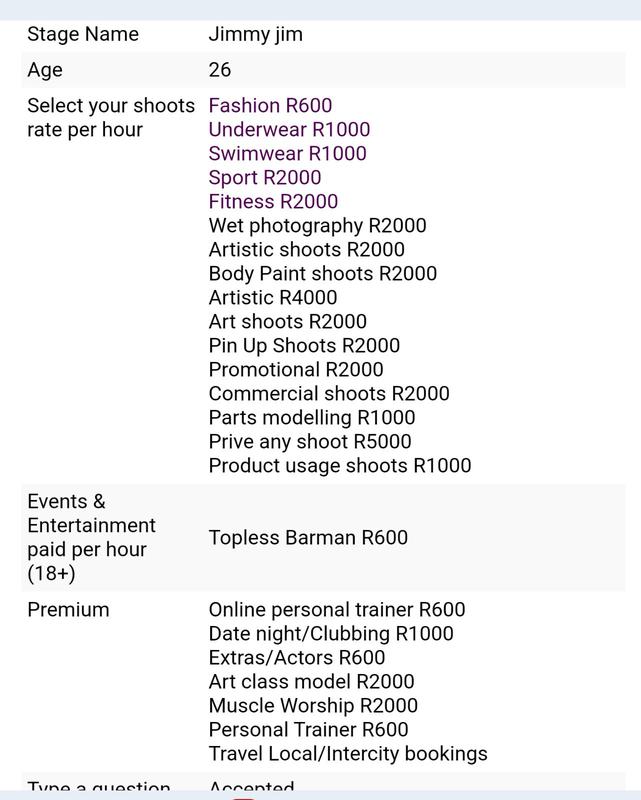Image resolution: width=641 pixels, height=800 pixels.
Task: Select Product usage shoots R1000
Action: coord(340,466)
